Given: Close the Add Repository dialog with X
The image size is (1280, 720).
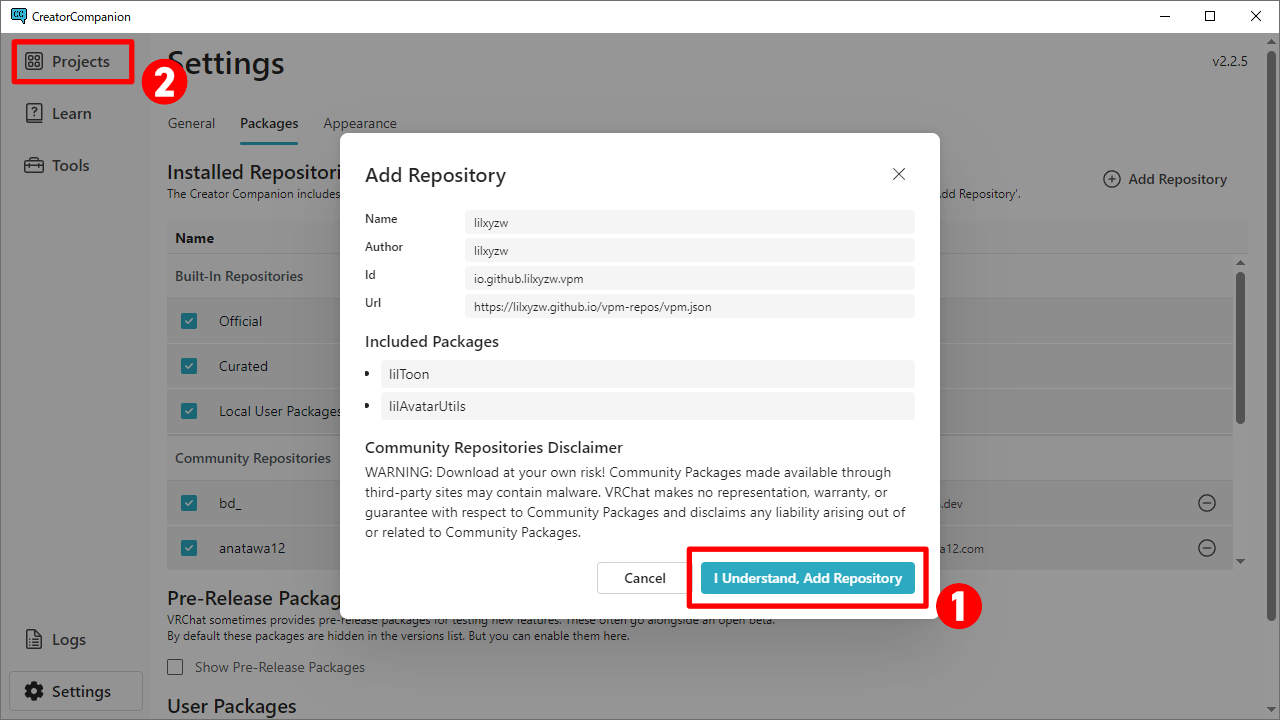Looking at the screenshot, I should (898, 174).
